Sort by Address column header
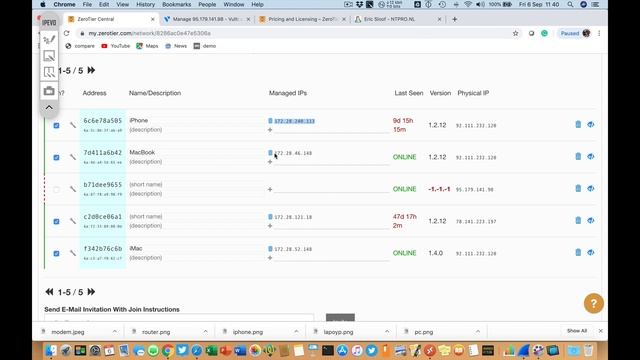 [94, 93]
